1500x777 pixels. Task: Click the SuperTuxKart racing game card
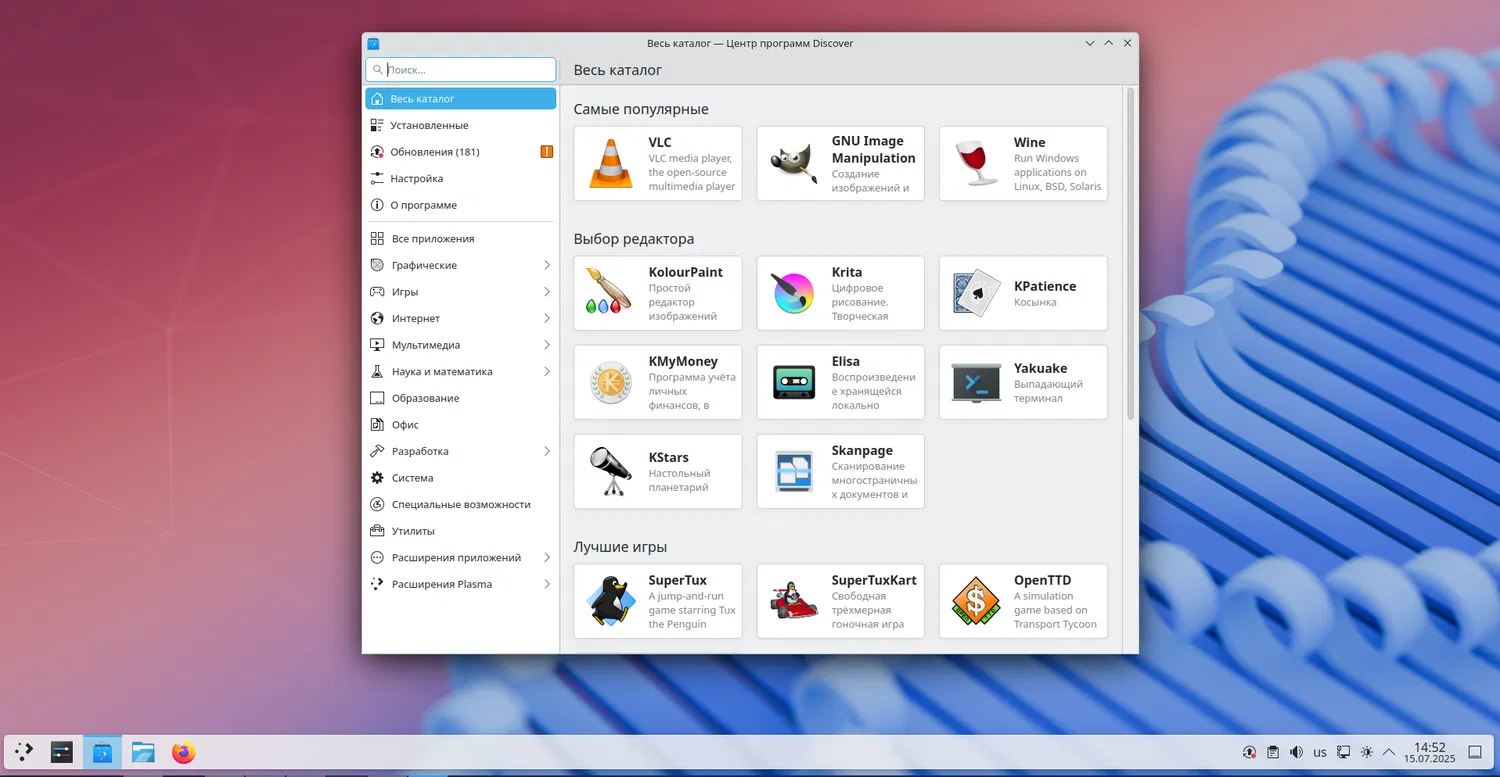tap(841, 601)
